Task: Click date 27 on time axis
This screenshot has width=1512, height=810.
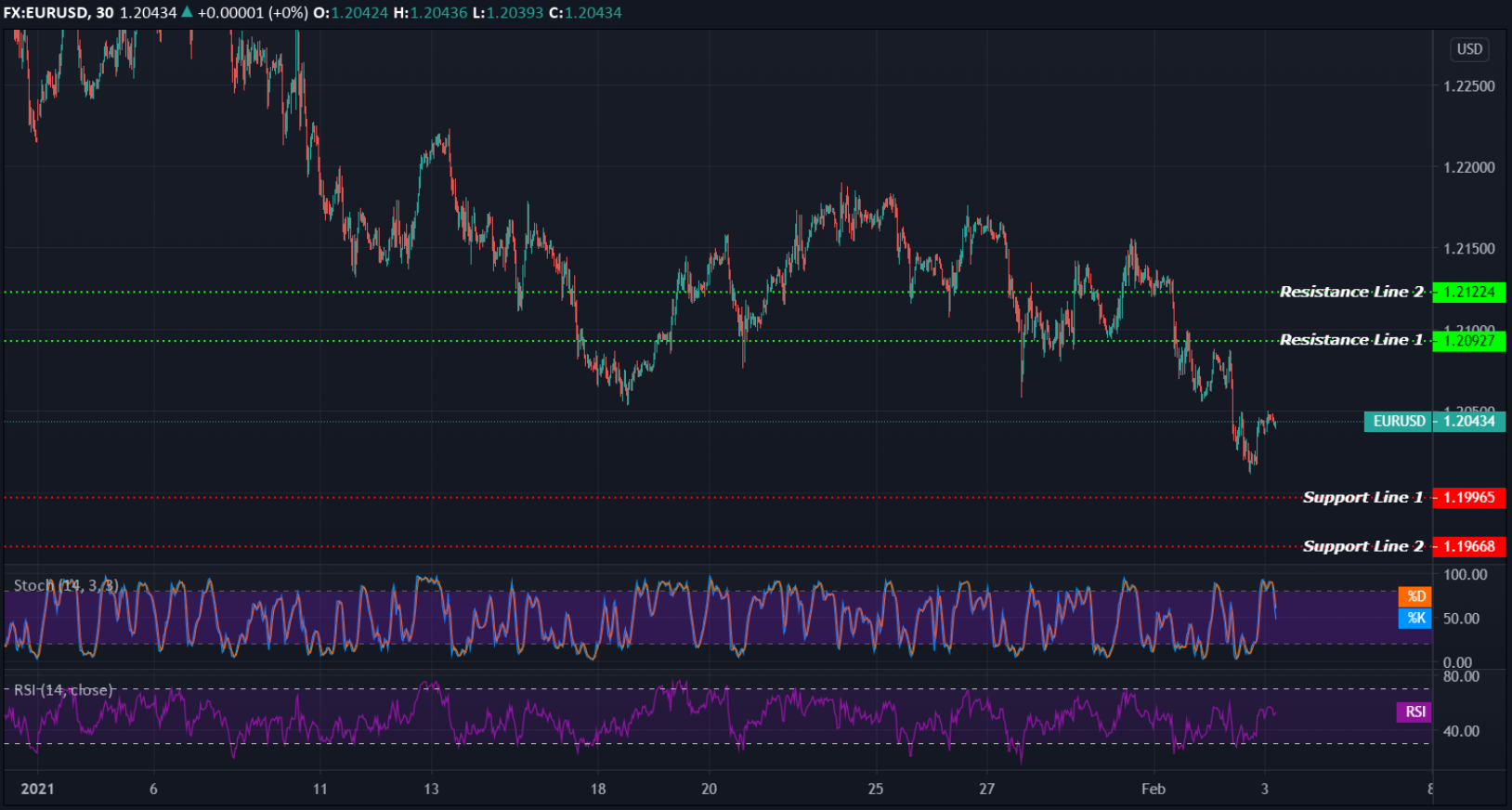Action: point(986,789)
